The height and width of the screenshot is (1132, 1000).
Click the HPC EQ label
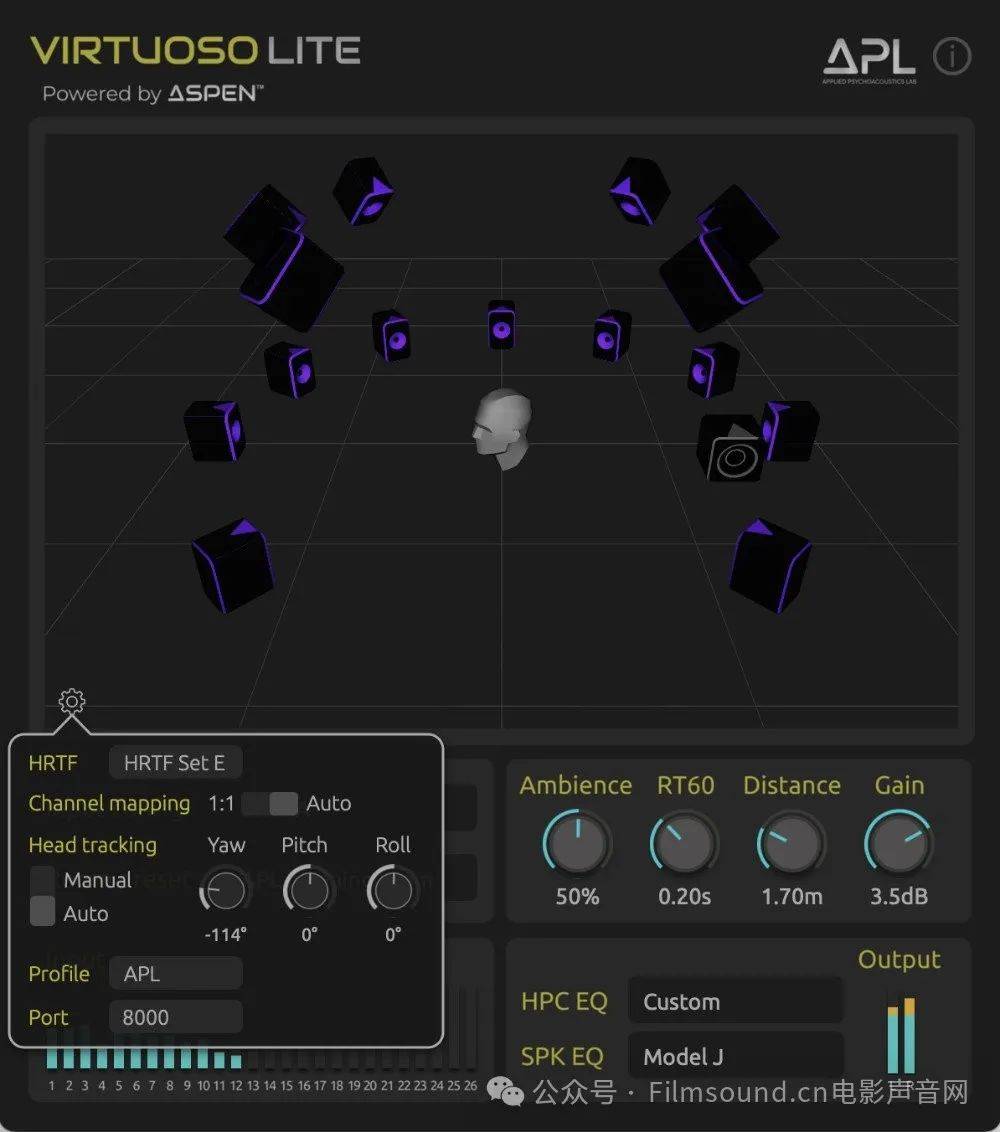pyautogui.click(x=564, y=1002)
